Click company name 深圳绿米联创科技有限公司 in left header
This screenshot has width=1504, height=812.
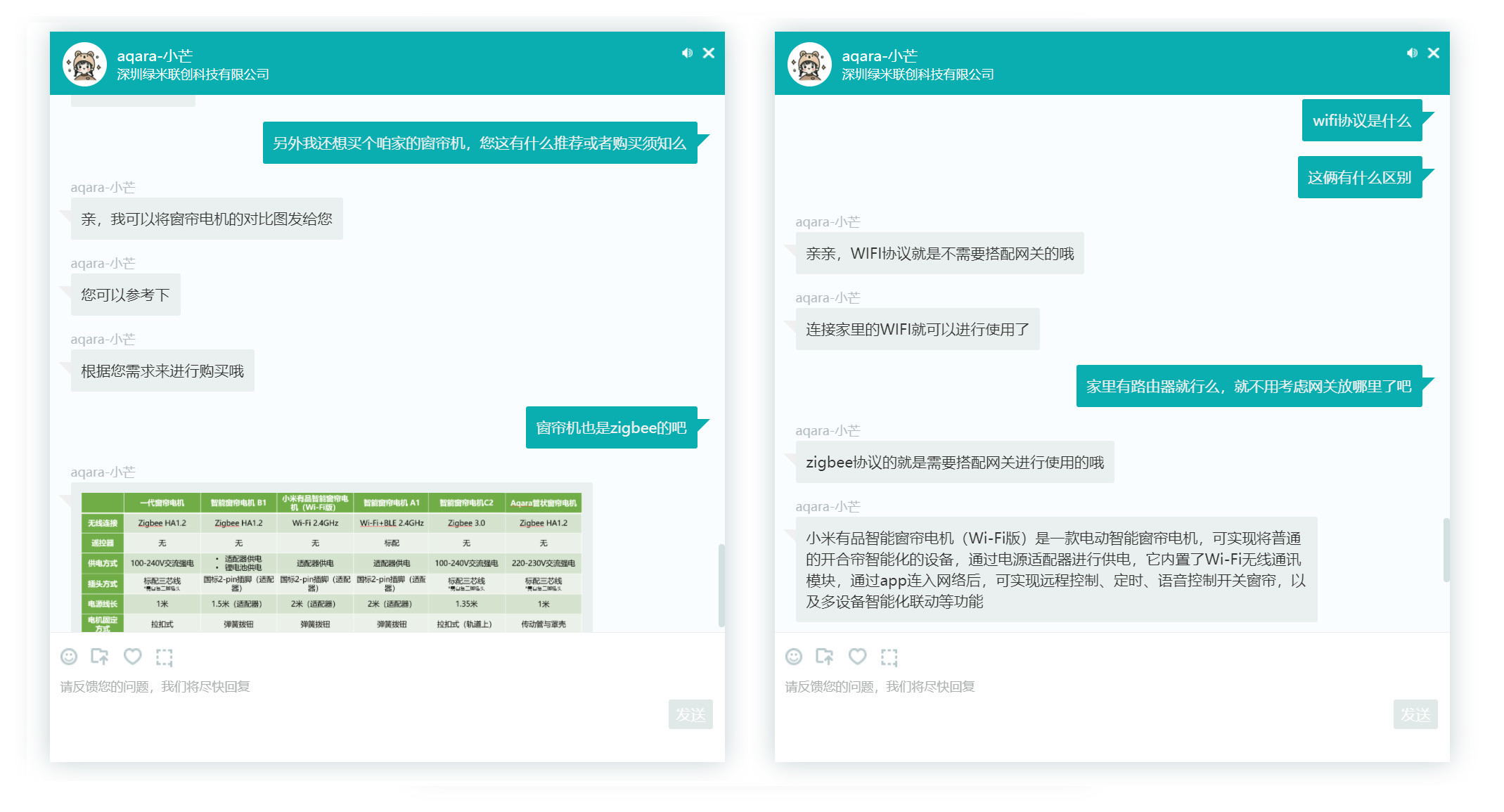193,75
